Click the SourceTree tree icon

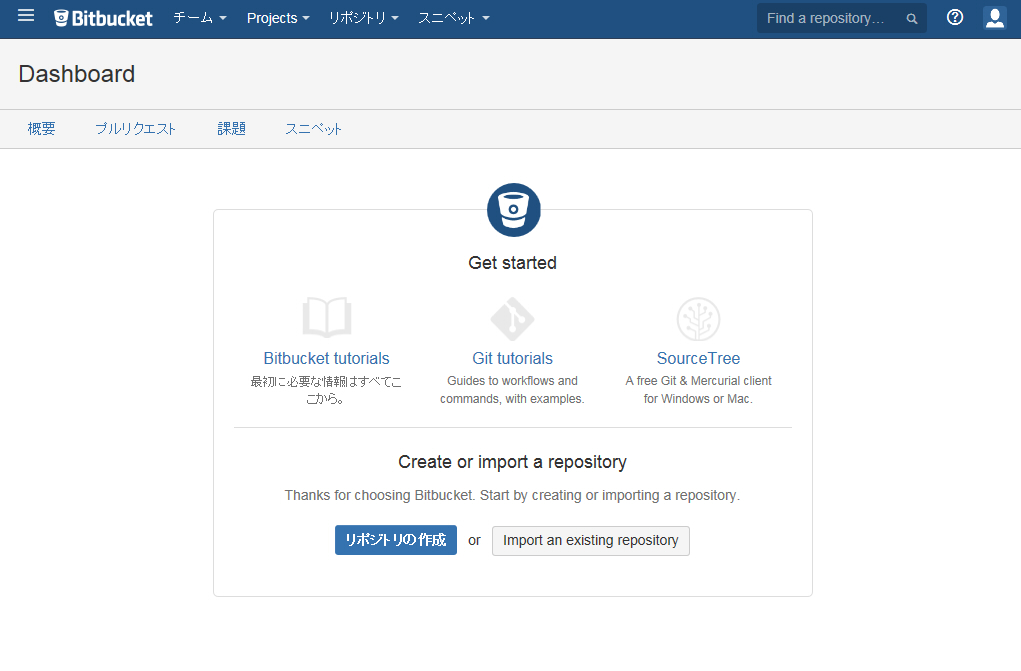(x=698, y=319)
